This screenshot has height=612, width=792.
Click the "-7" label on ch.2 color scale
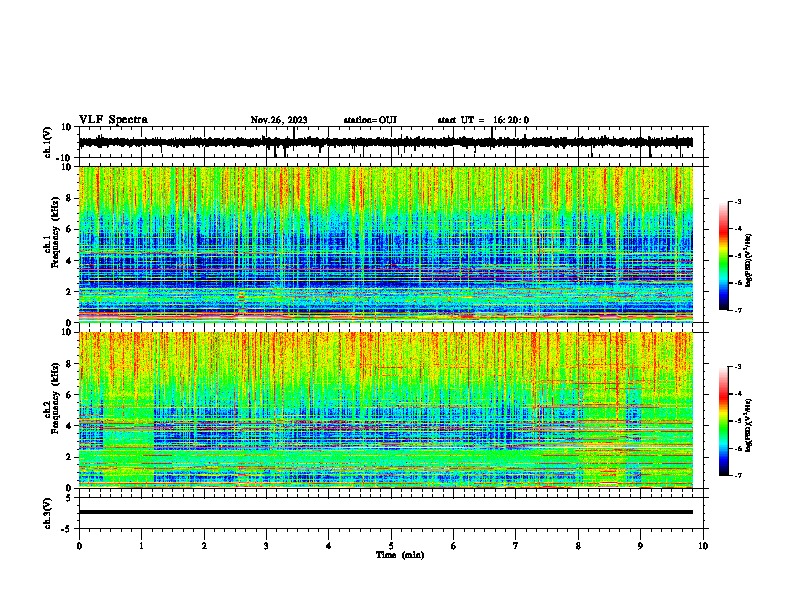[737, 476]
